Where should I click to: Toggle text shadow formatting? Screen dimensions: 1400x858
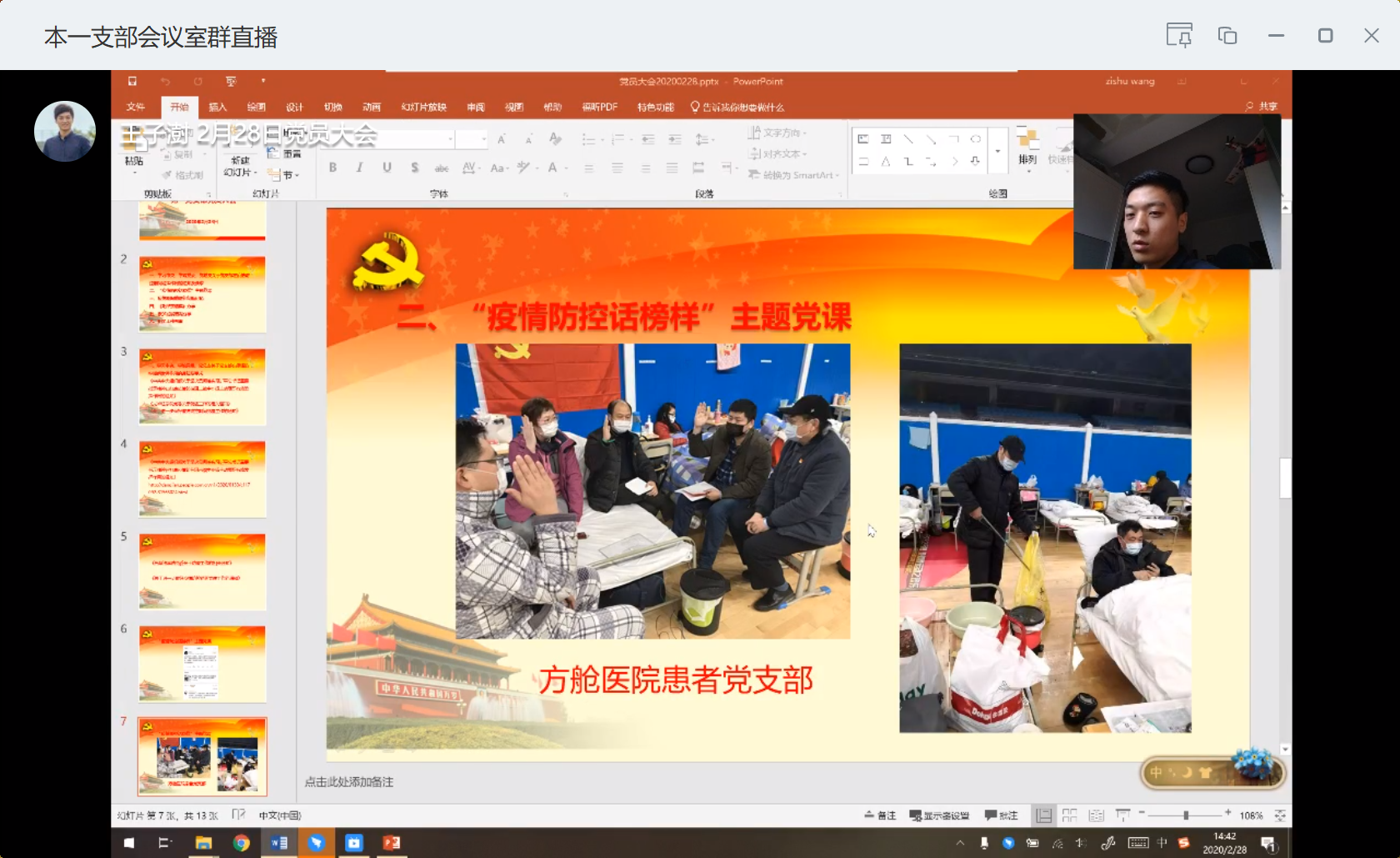(x=414, y=168)
